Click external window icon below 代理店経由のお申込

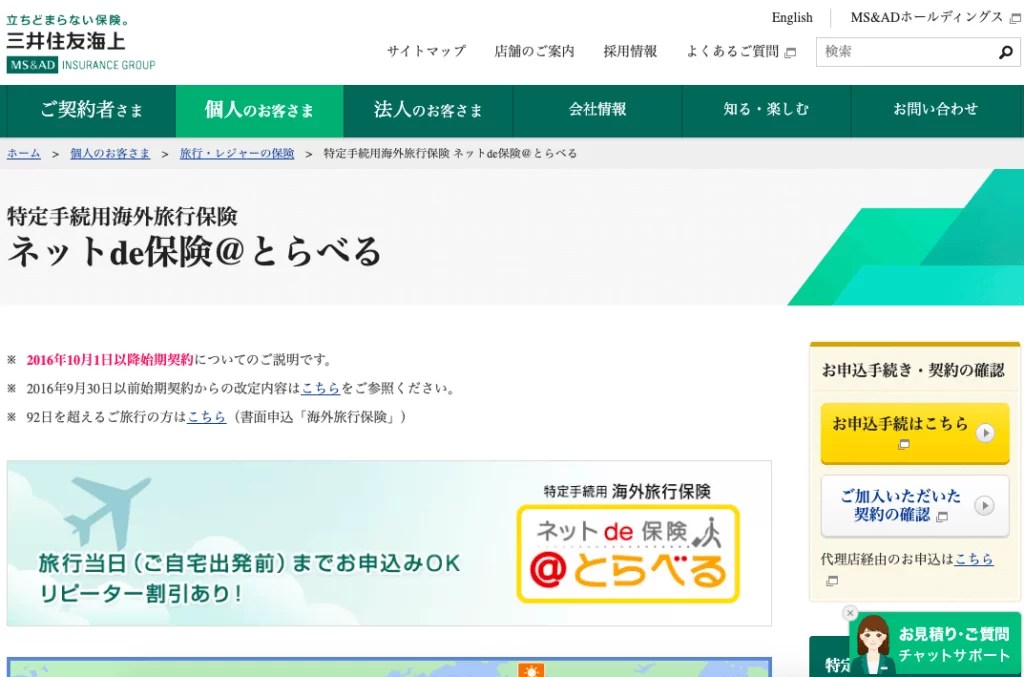point(831,580)
